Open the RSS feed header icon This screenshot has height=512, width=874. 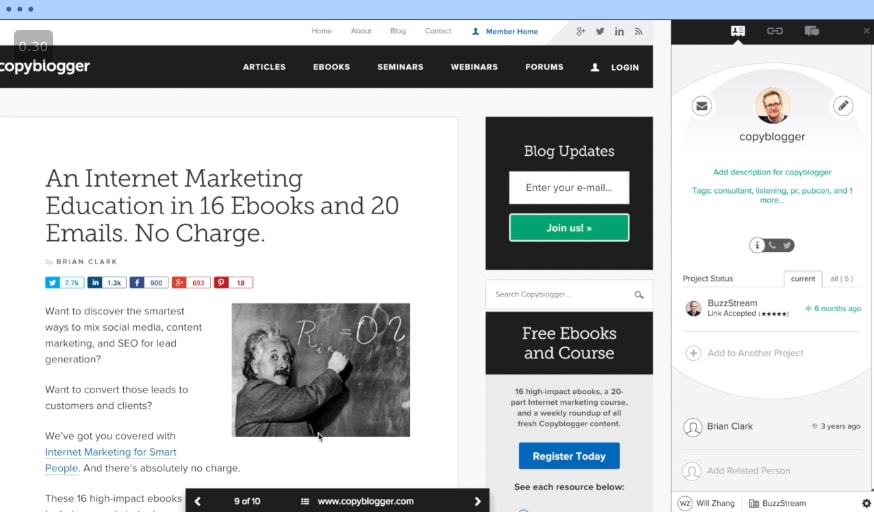638,31
